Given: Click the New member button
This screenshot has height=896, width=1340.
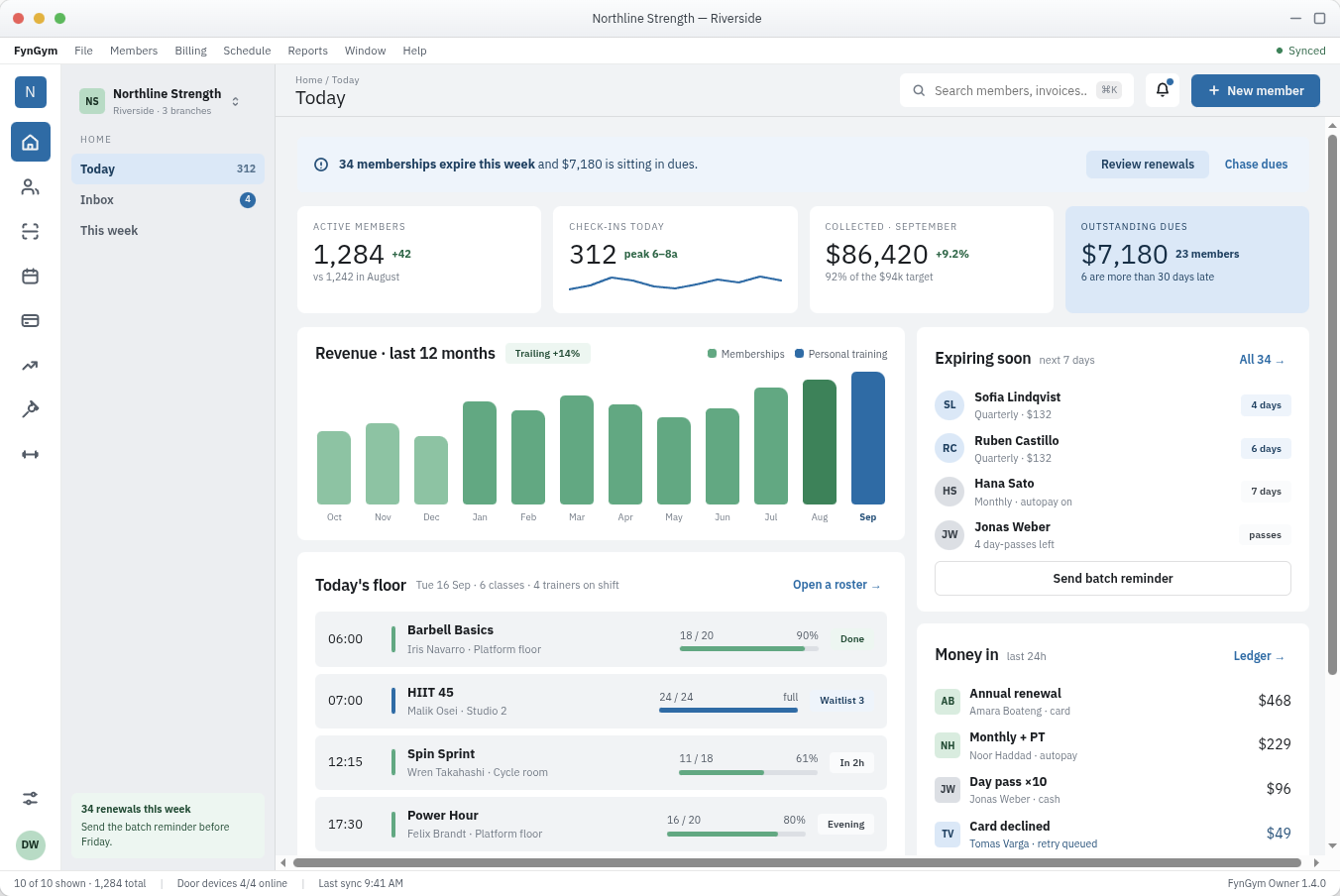Looking at the screenshot, I should pyautogui.click(x=1256, y=90).
